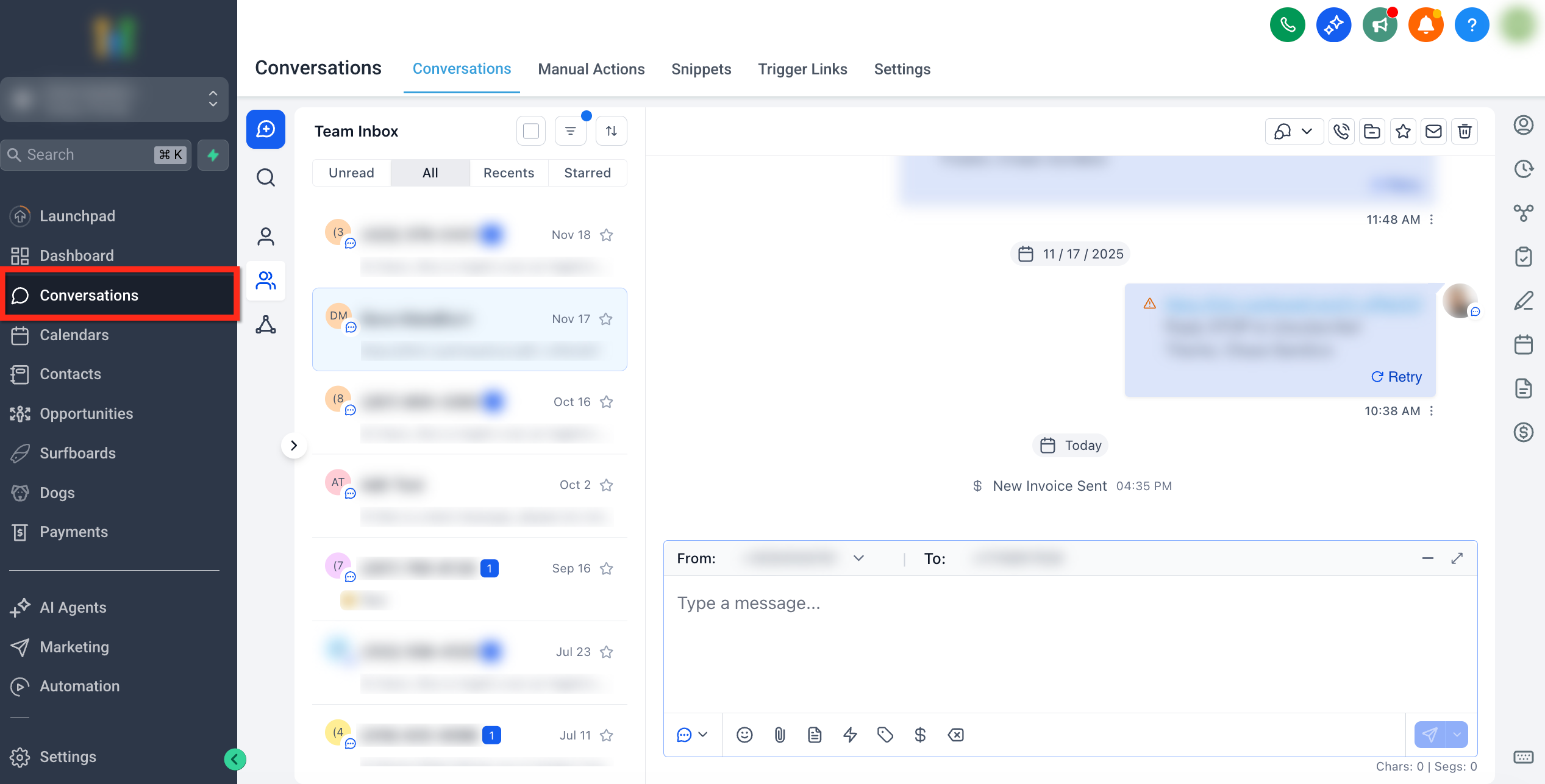Viewport: 1545px width, 784px height.
Task: Expand the From number dropdown
Action: tap(858, 558)
